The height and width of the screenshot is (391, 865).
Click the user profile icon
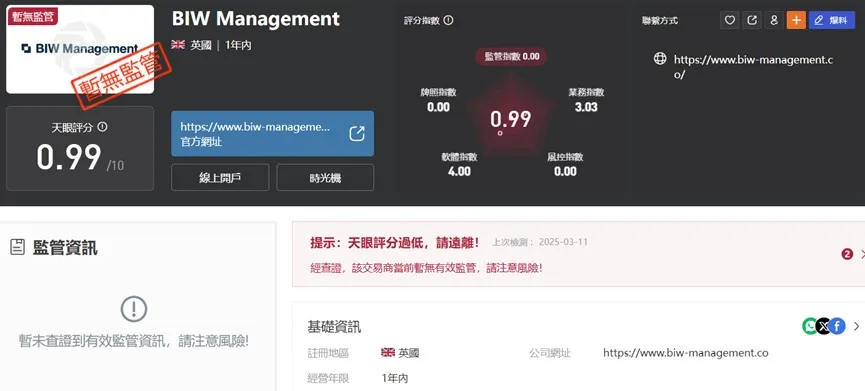774,20
